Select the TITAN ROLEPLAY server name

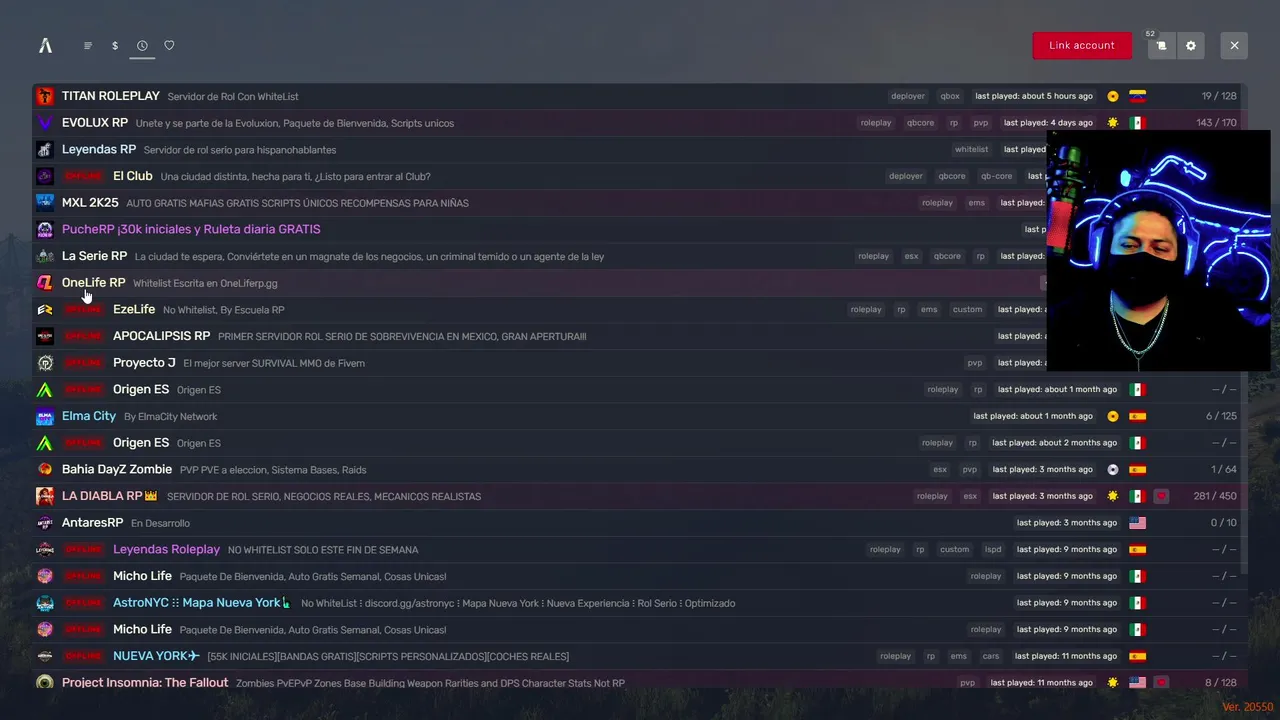[111, 96]
